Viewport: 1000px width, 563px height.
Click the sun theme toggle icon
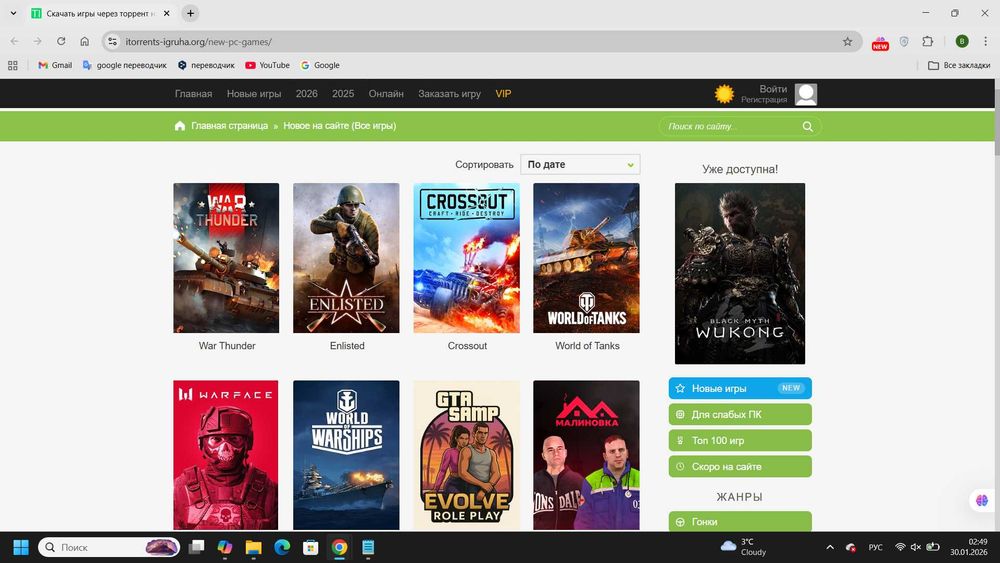point(724,94)
